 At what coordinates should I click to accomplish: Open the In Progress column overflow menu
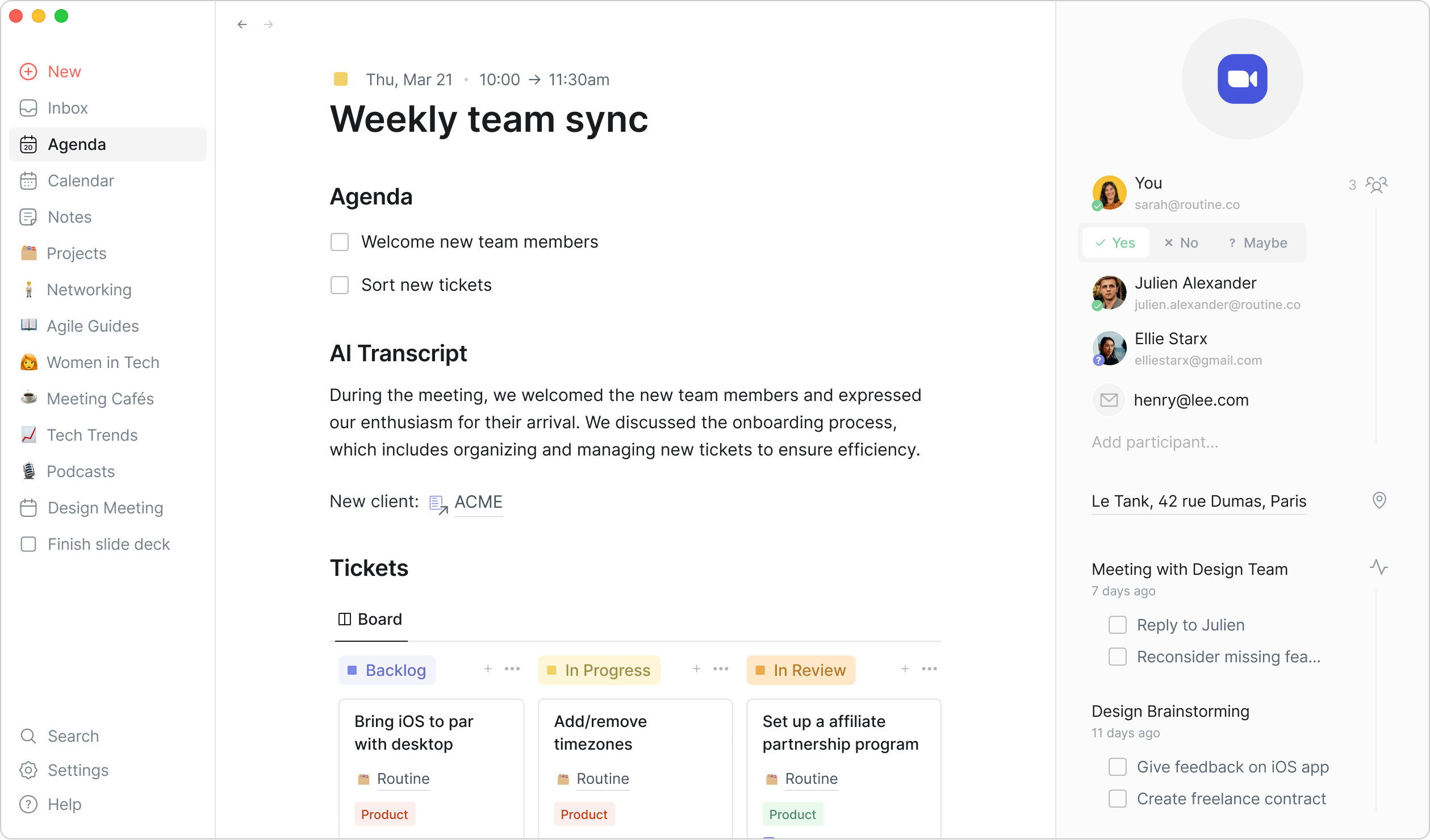[x=721, y=669]
